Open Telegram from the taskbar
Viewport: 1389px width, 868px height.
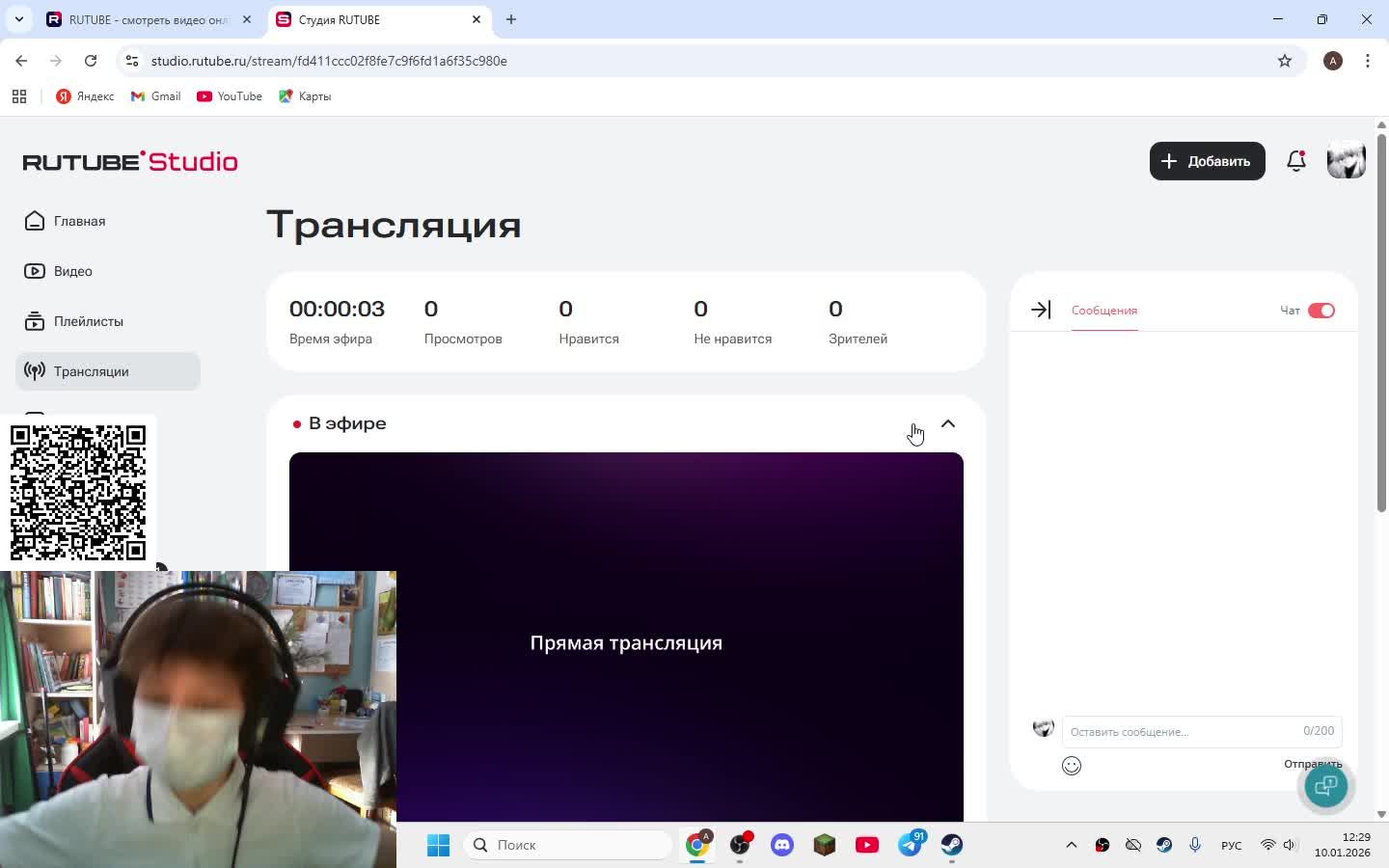tap(910, 845)
